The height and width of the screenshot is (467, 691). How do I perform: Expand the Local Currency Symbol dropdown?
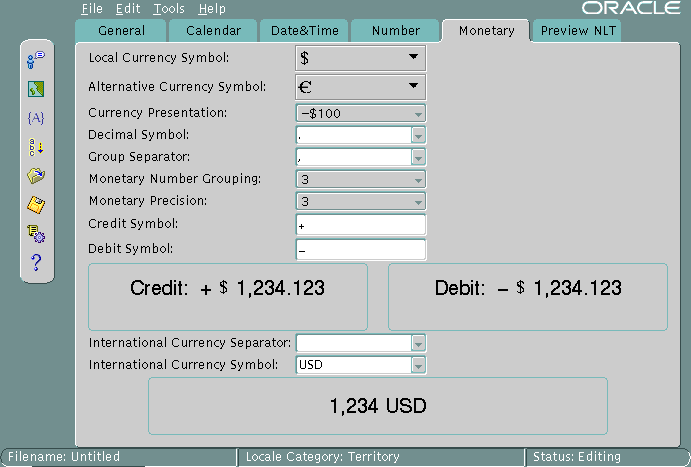[x=413, y=58]
